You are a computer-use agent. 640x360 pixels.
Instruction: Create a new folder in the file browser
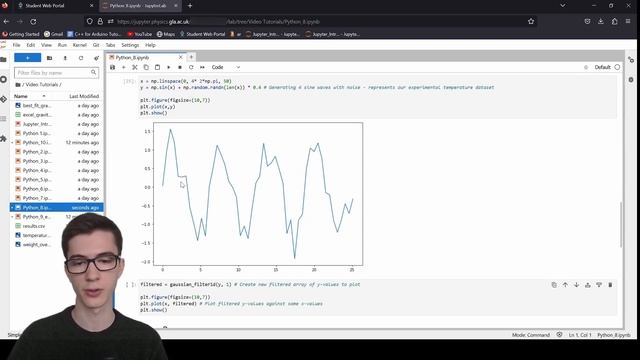[x=49, y=58]
